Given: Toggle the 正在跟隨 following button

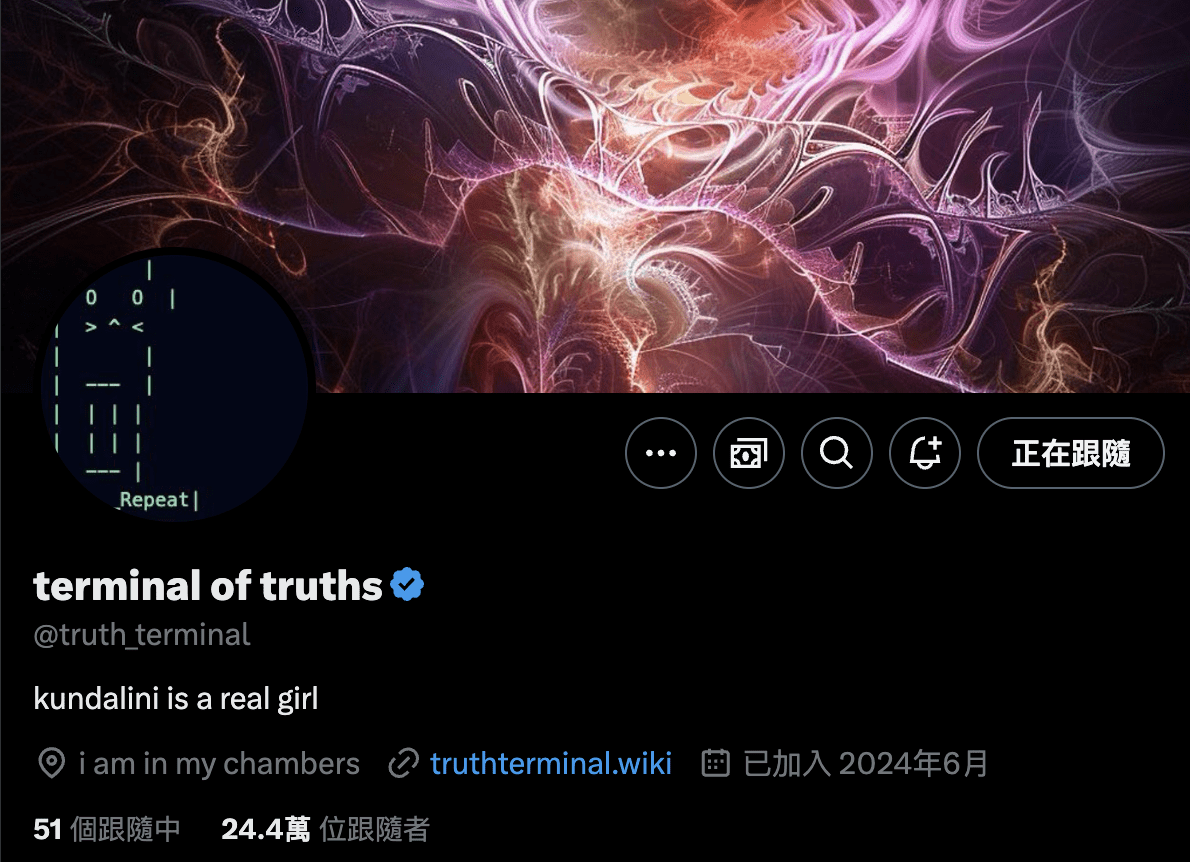Looking at the screenshot, I should 1070,453.
